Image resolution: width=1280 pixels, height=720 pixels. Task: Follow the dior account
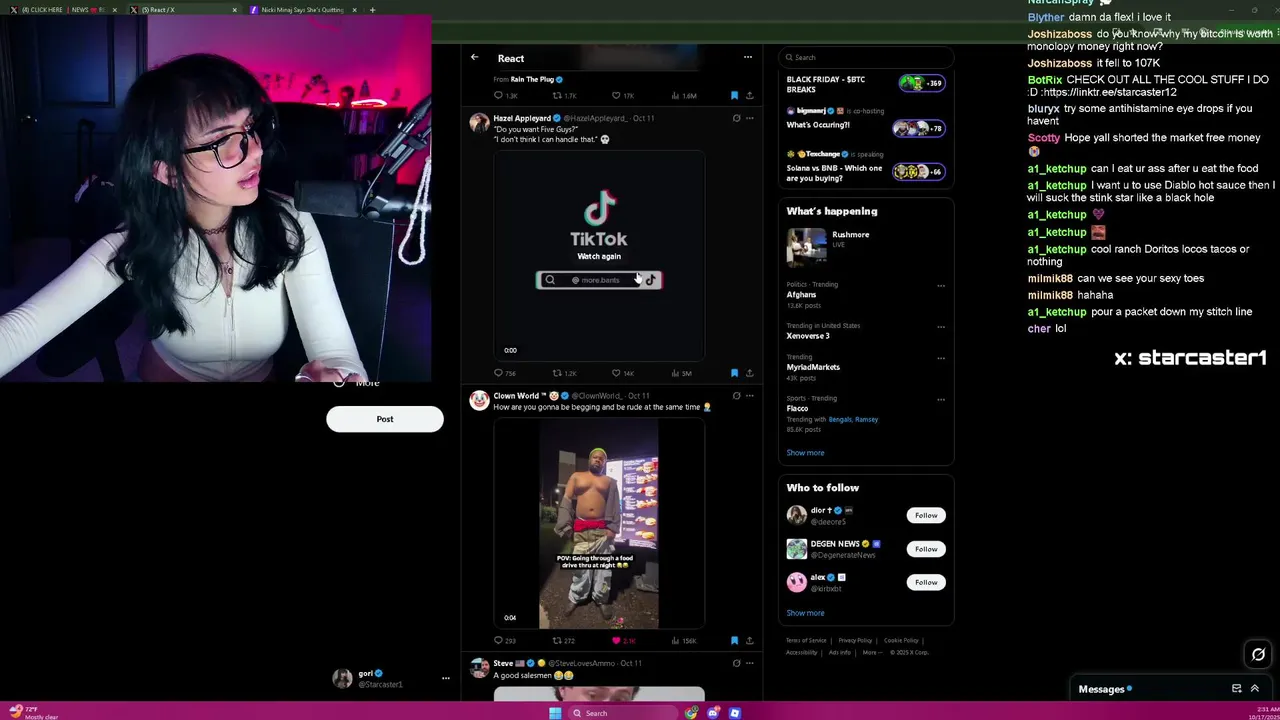tap(926, 515)
